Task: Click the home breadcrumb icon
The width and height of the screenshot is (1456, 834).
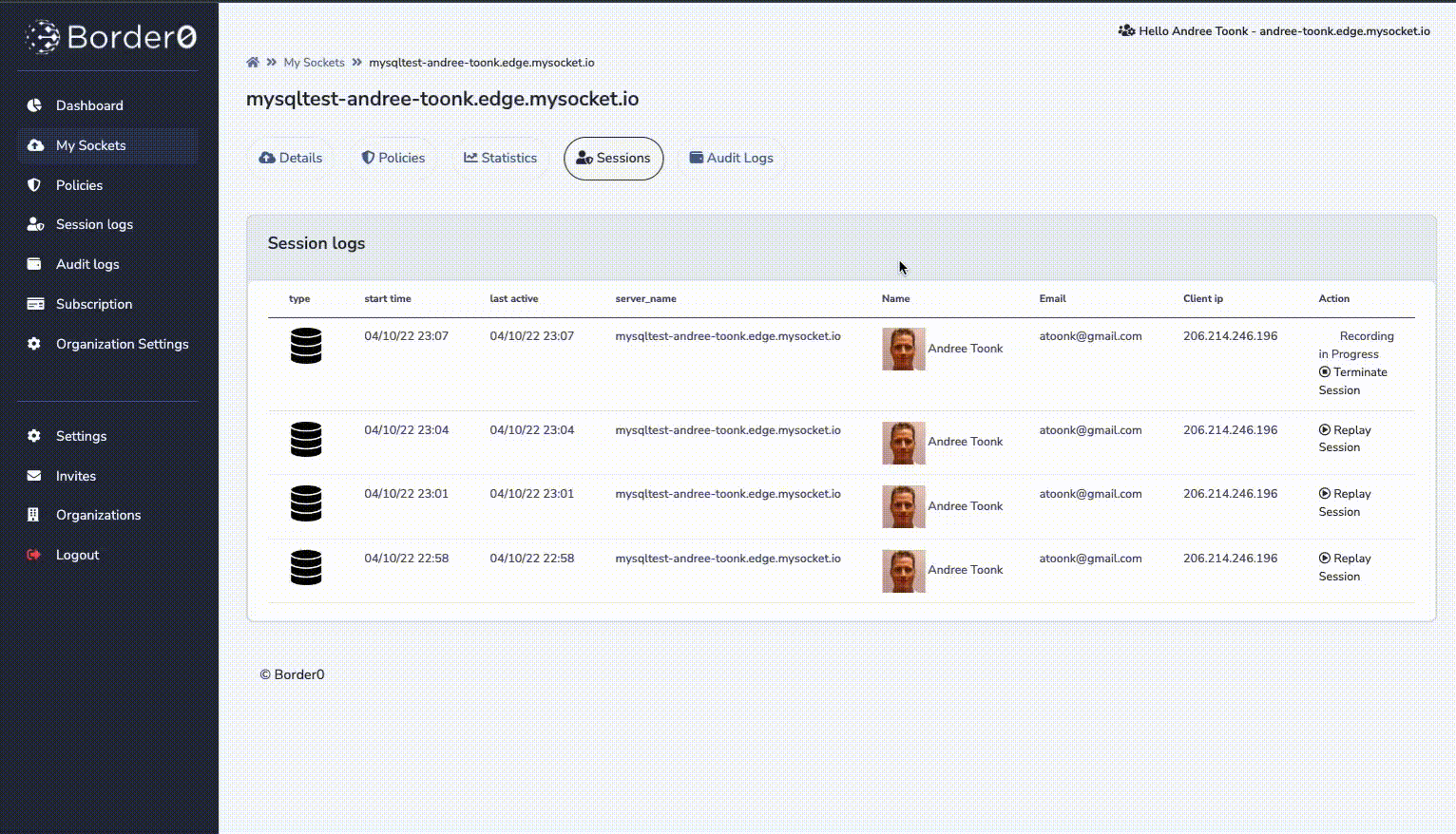Action: [253, 63]
